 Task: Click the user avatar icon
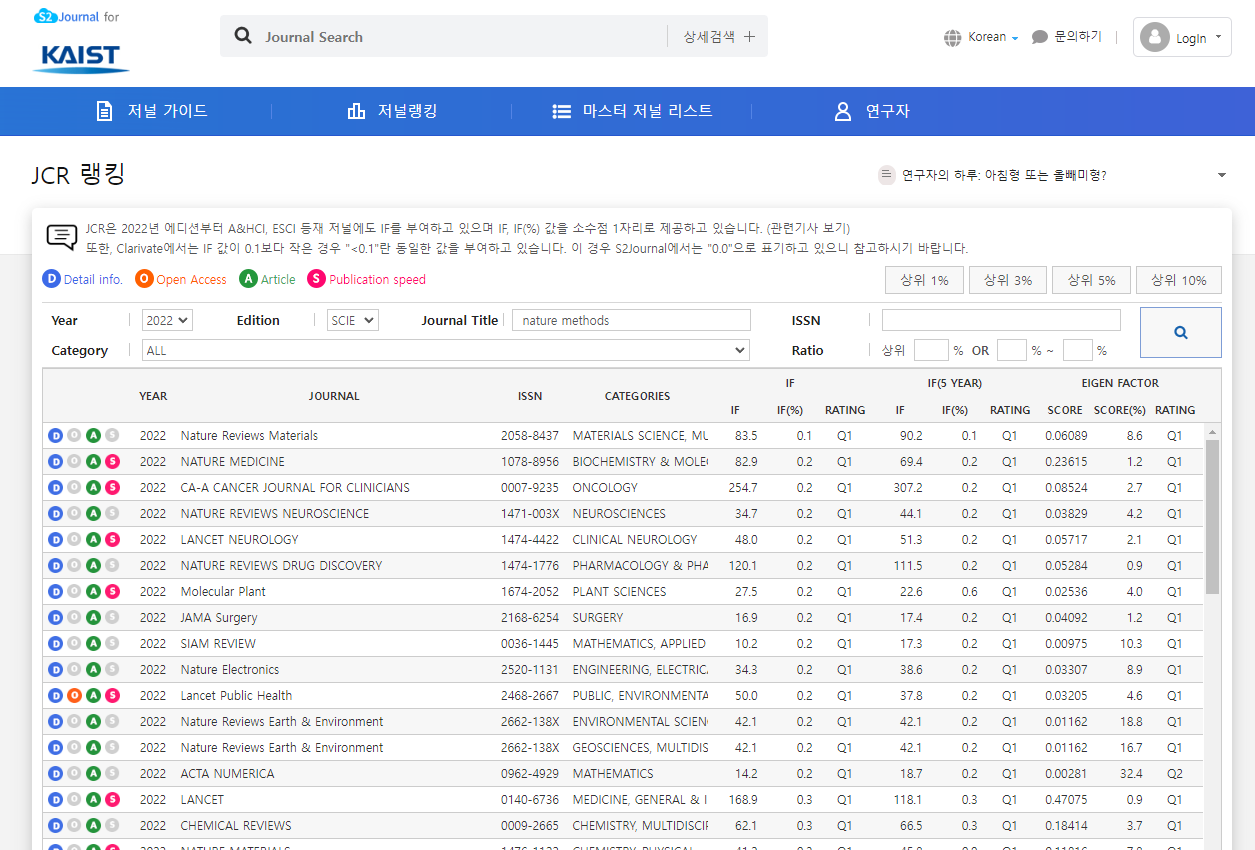[1155, 37]
